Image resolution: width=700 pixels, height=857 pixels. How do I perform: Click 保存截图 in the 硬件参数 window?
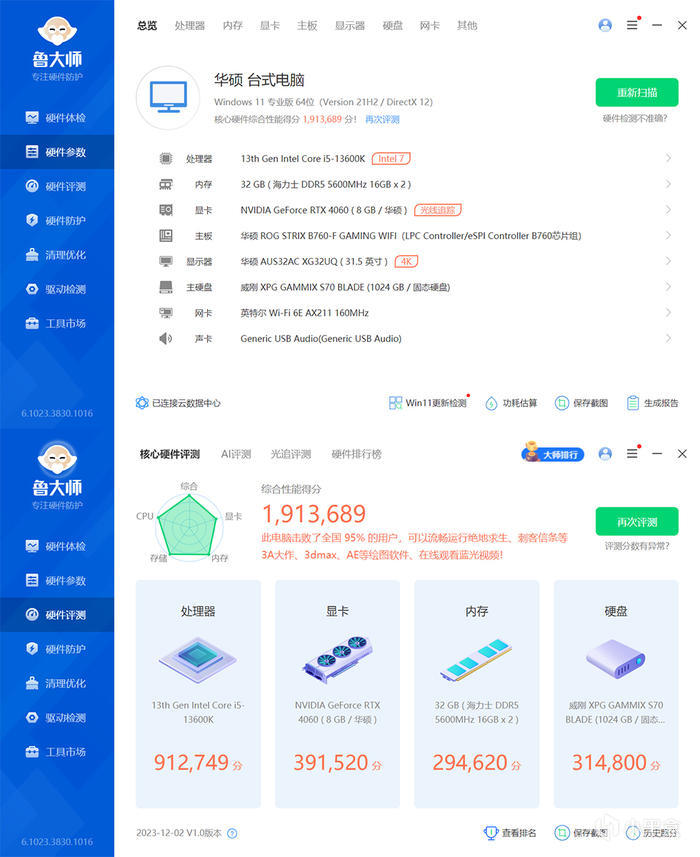click(x=581, y=403)
